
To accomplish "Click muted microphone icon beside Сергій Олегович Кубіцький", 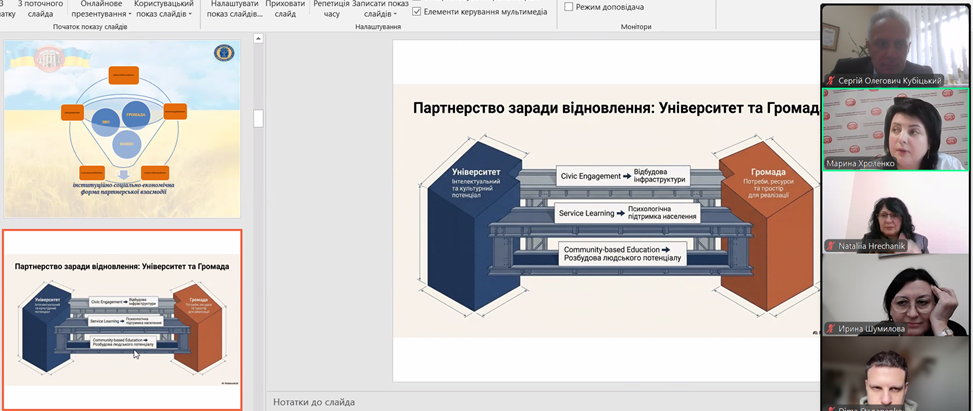I will tap(830, 80).
